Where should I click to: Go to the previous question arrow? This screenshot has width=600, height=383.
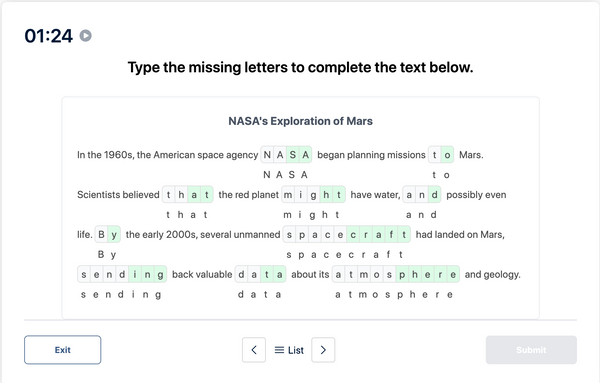pos(254,350)
